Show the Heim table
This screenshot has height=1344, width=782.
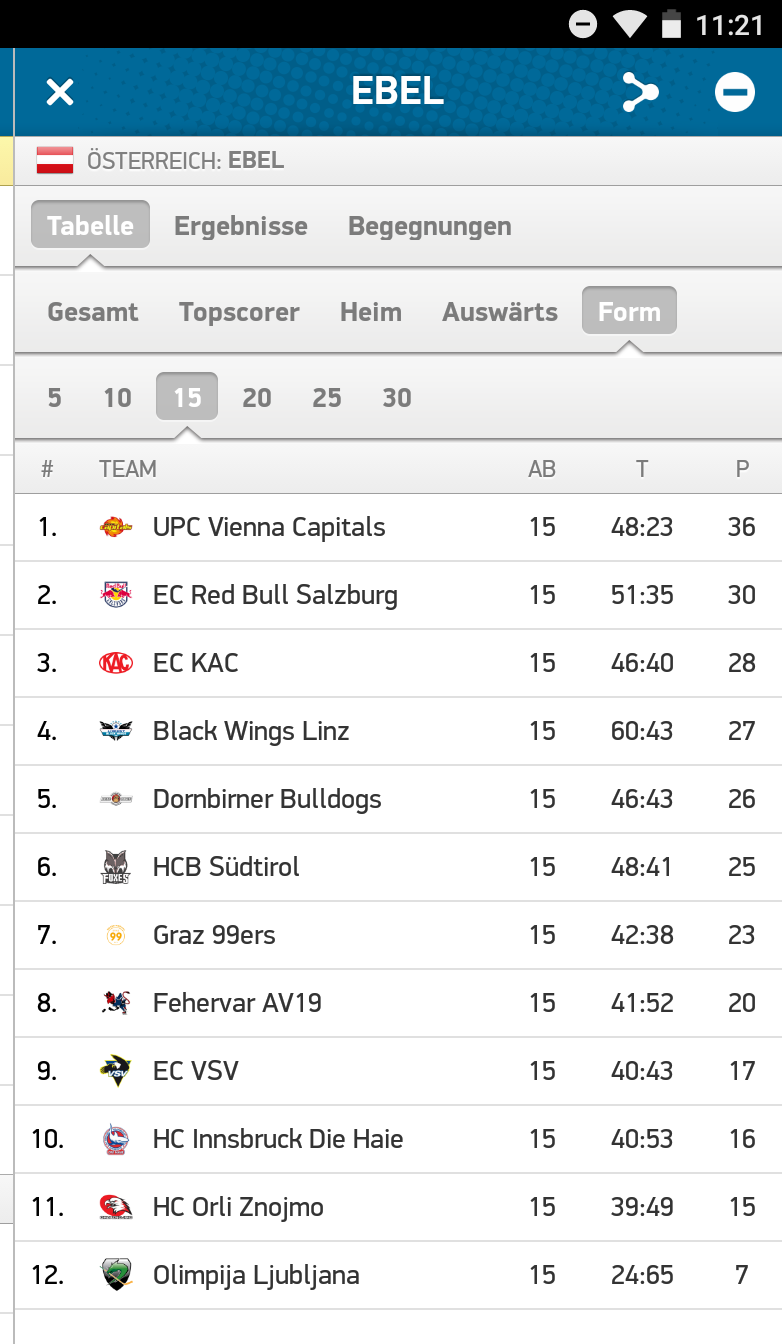pyautogui.click(x=370, y=312)
